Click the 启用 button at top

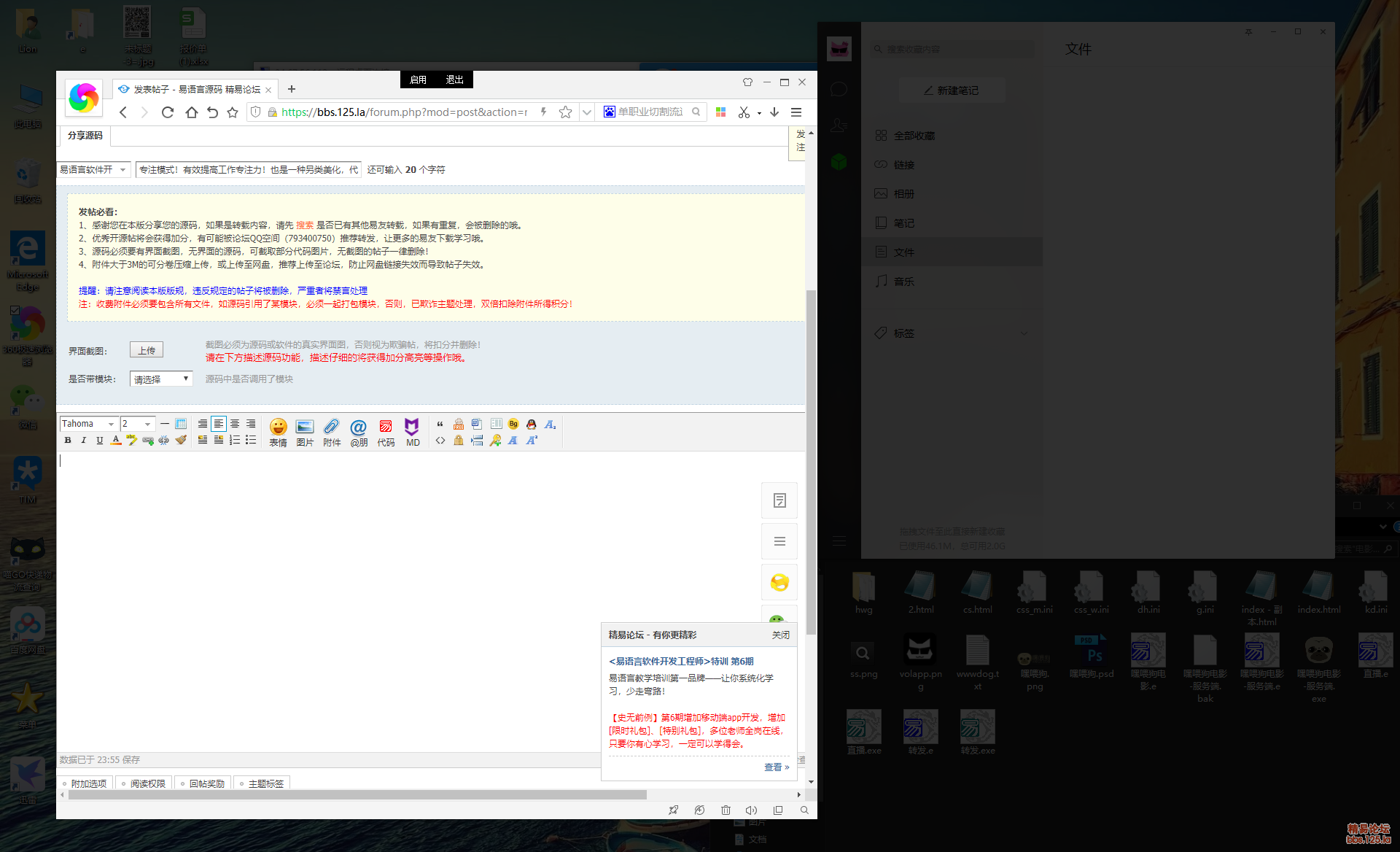coord(418,80)
